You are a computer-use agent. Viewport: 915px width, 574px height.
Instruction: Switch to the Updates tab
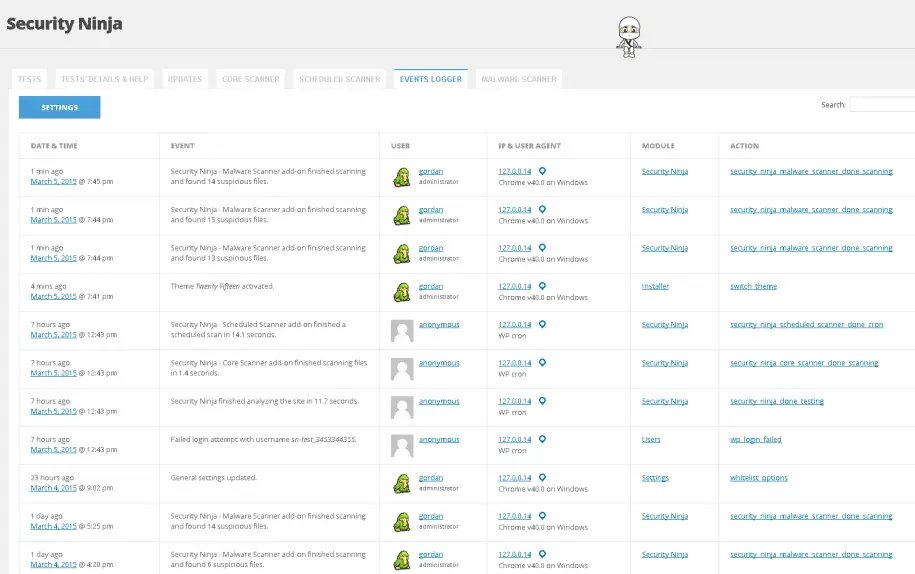point(185,79)
